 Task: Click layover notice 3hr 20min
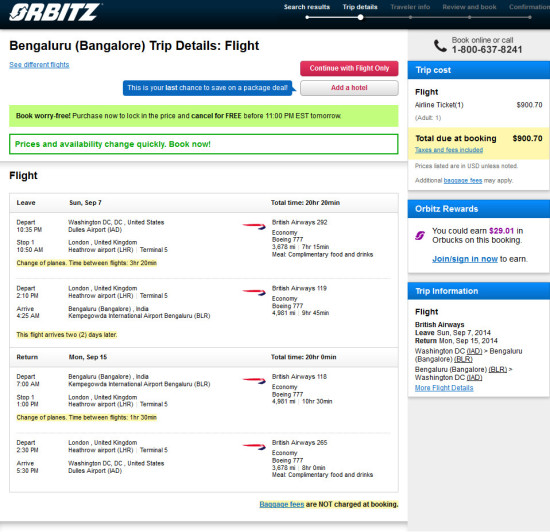click(86, 263)
